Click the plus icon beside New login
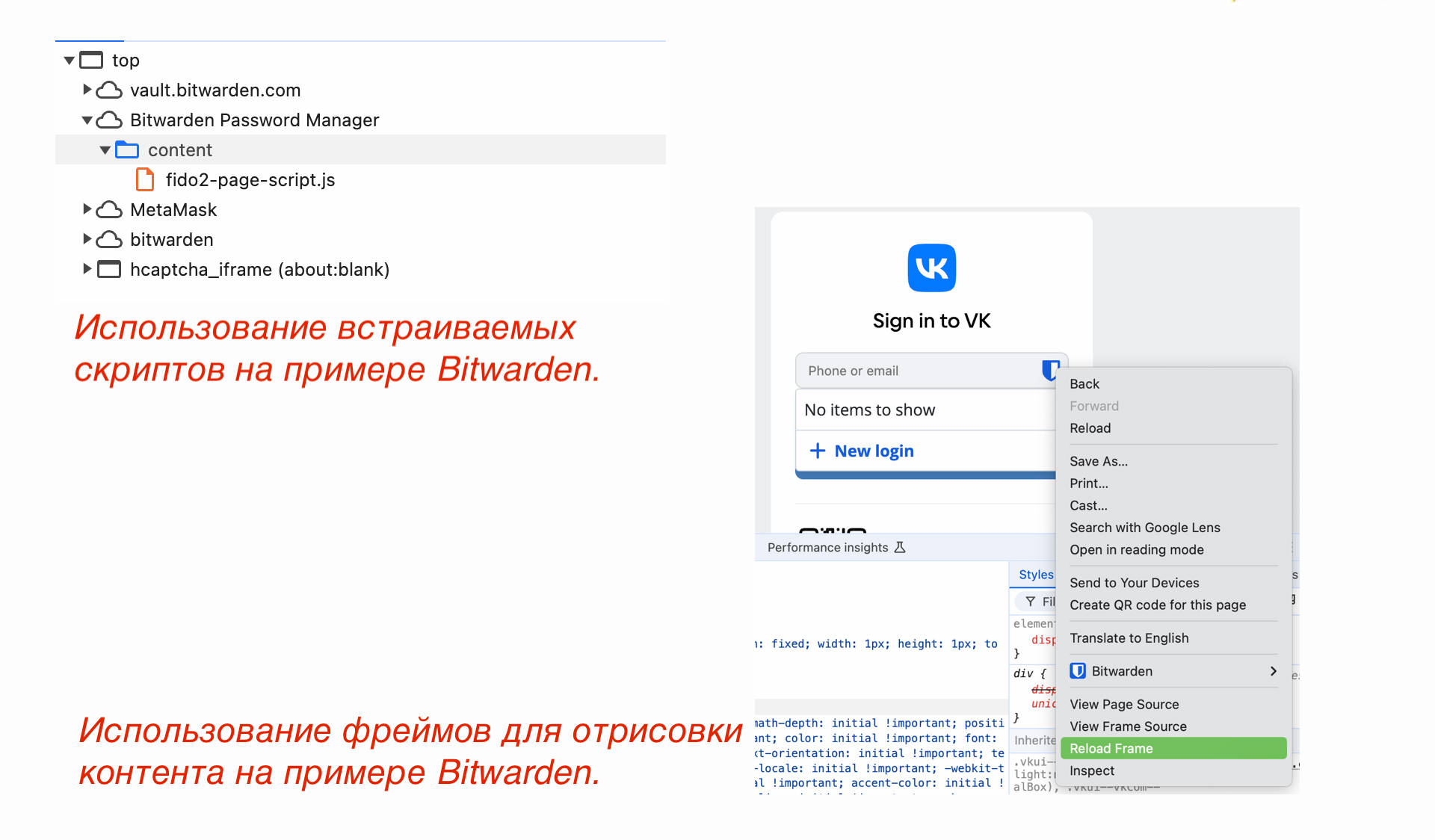 pyautogui.click(x=818, y=451)
